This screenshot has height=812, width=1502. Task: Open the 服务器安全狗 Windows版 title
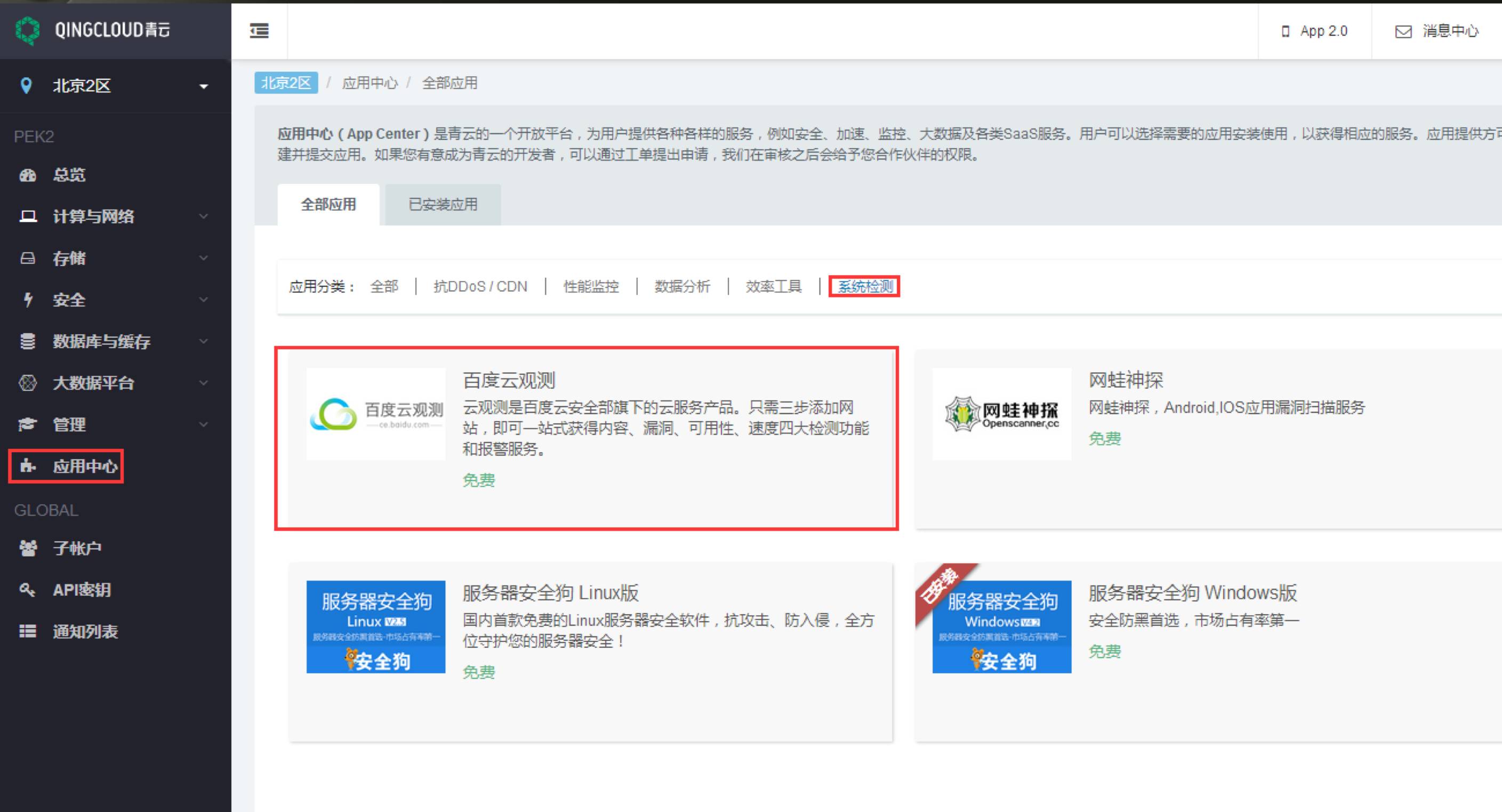1192,593
